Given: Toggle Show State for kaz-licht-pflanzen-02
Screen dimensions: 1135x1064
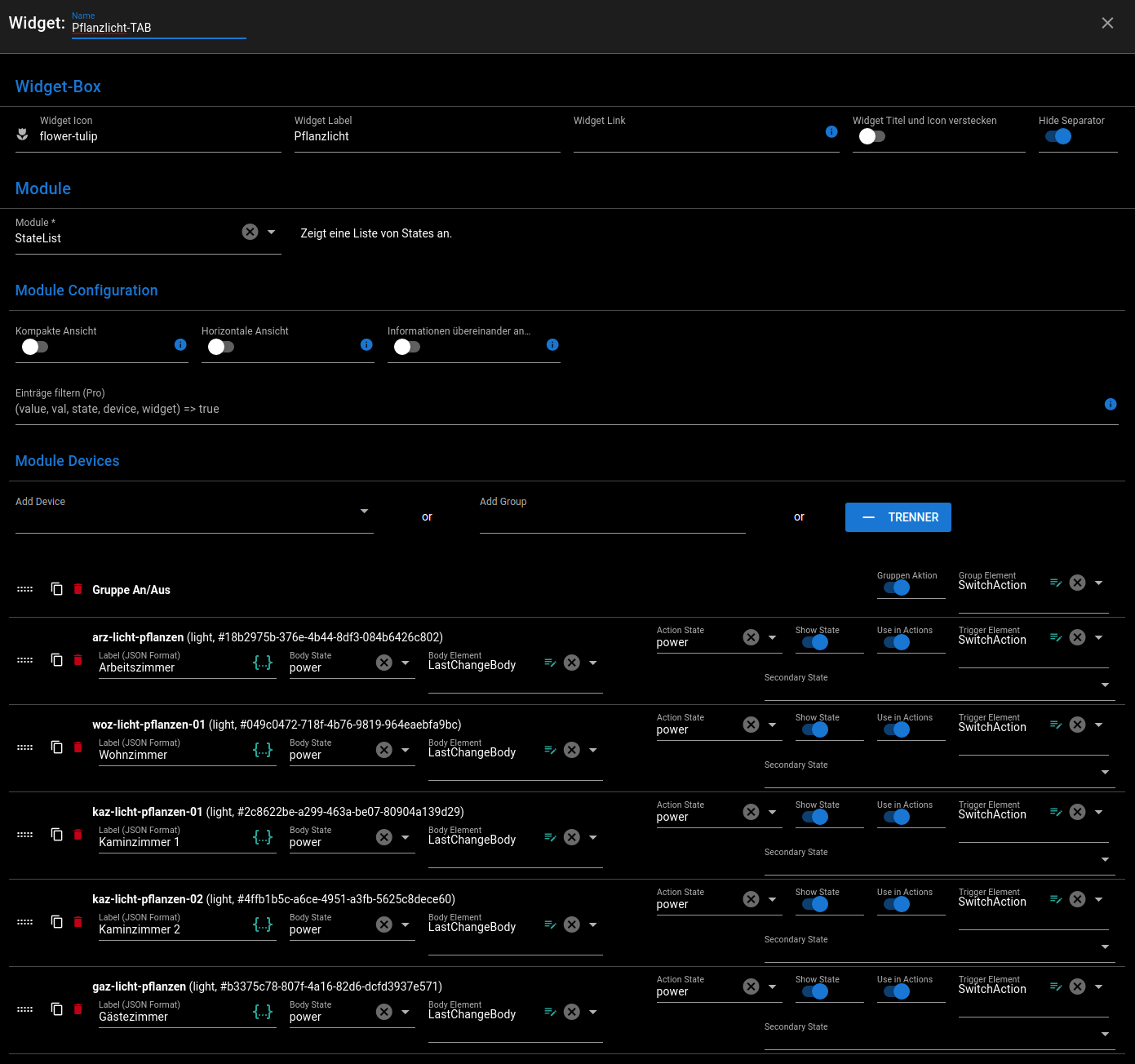Looking at the screenshot, I should click(815, 904).
